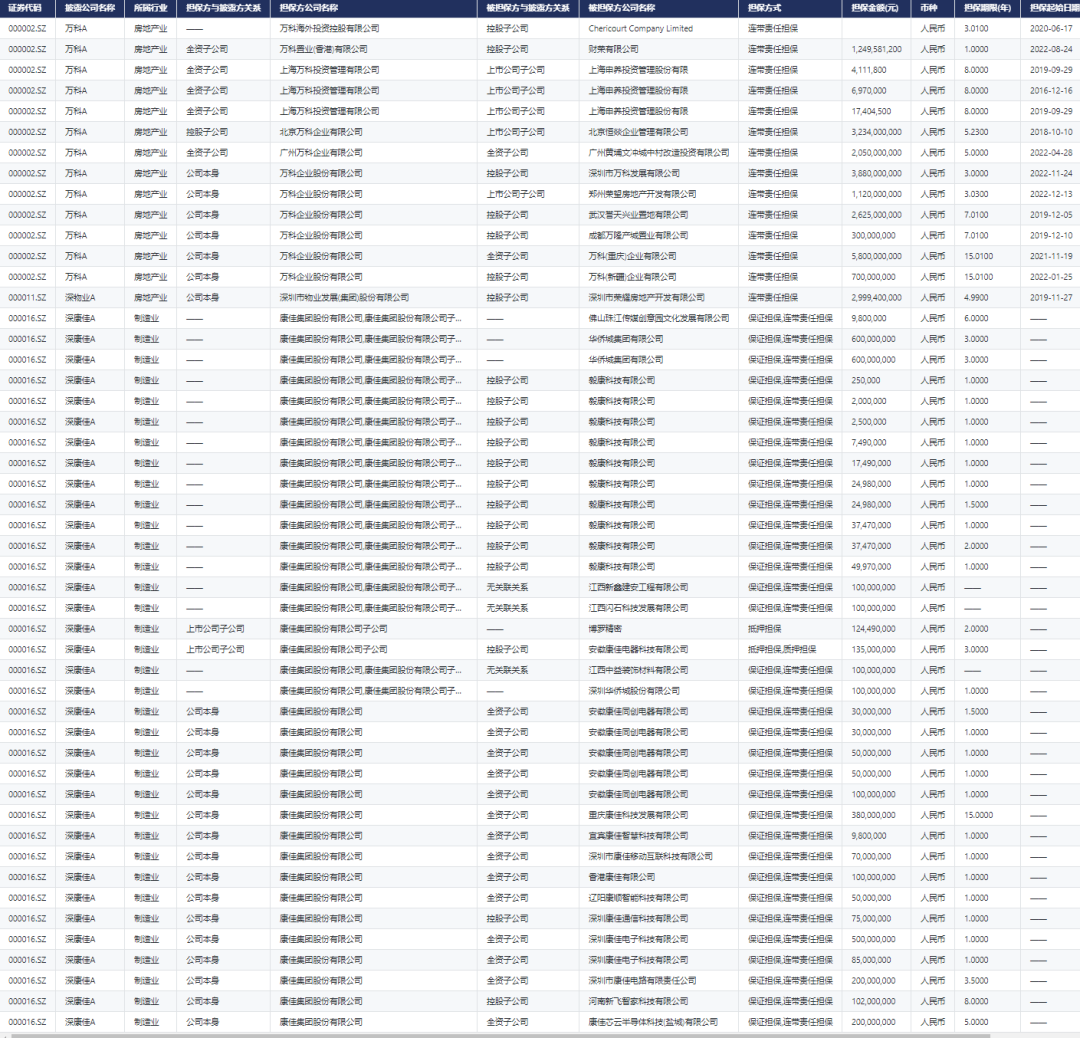Click the 担保期限(年) column header

[987, 8]
